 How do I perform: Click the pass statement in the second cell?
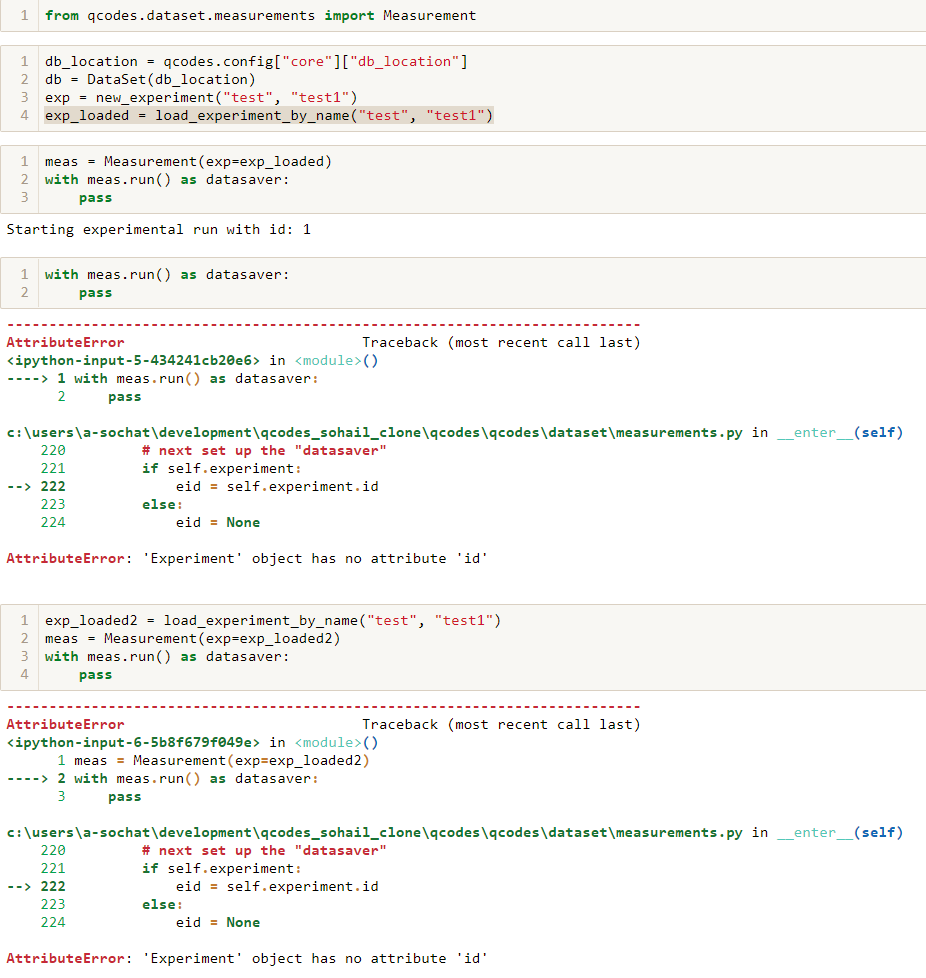click(x=95, y=197)
